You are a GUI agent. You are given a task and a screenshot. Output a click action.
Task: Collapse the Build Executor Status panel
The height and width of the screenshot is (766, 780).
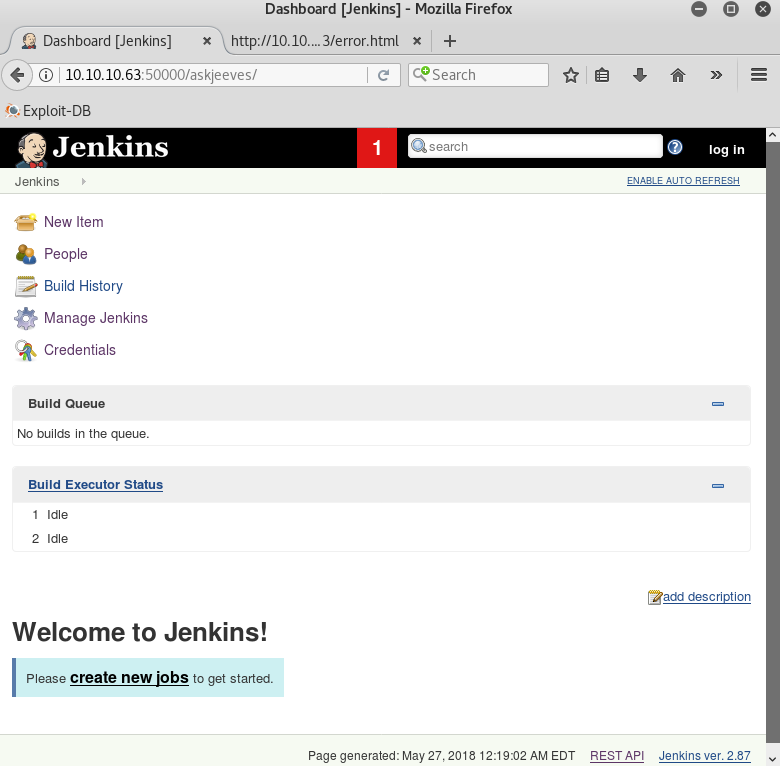click(718, 485)
